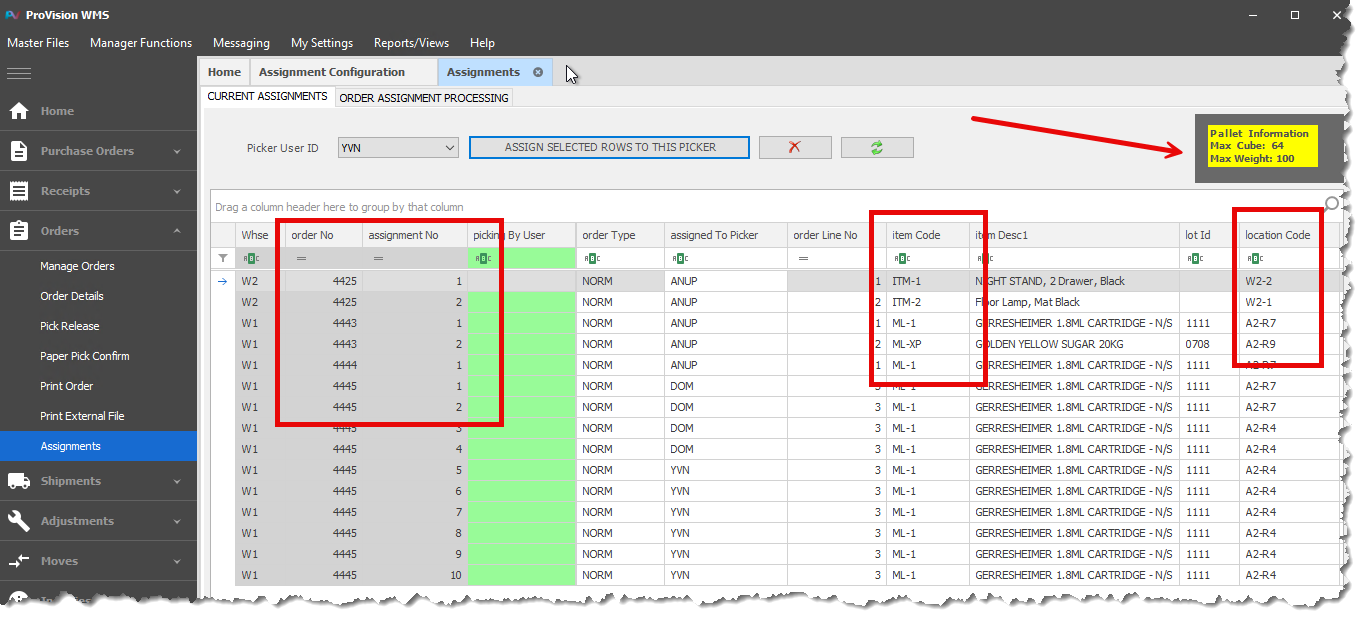Open the Manager Functions menu
This screenshot has width=1365, height=618.
click(x=140, y=43)
